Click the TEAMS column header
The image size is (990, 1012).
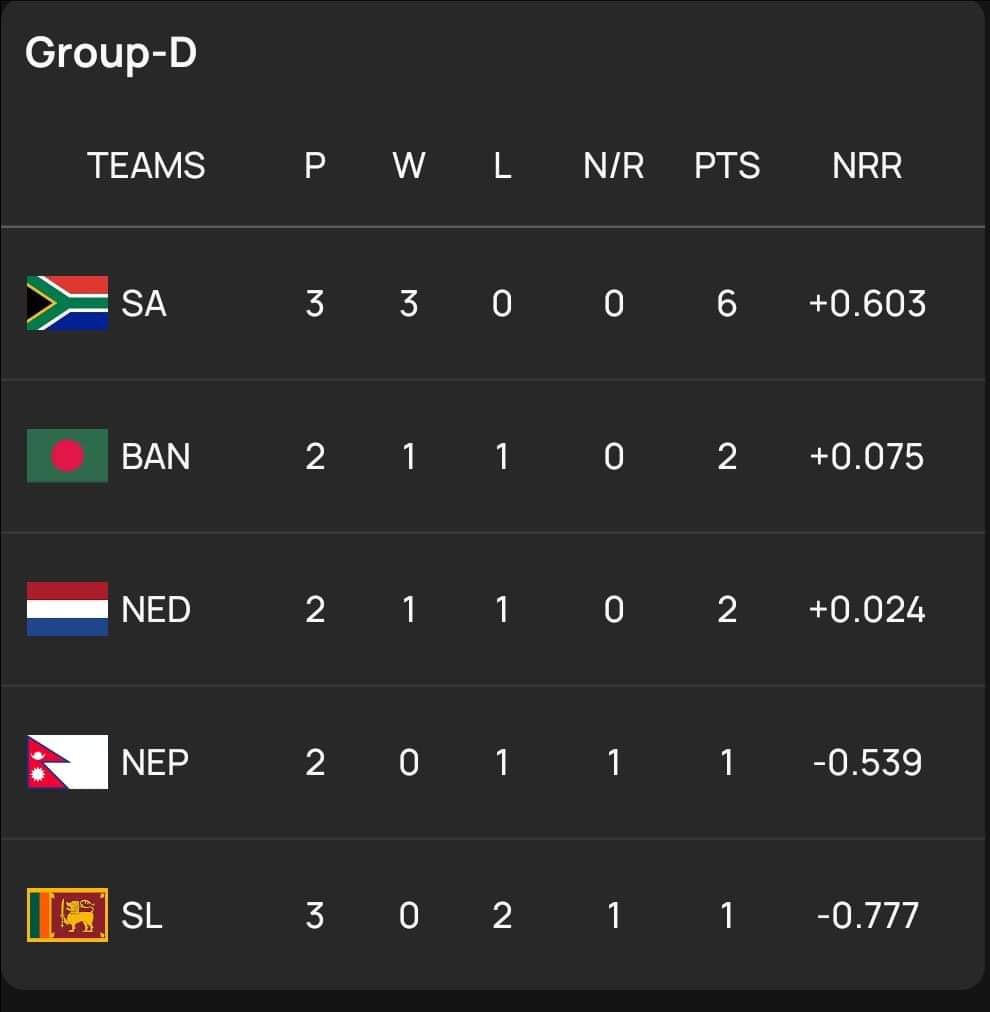[x=146, y=165]
